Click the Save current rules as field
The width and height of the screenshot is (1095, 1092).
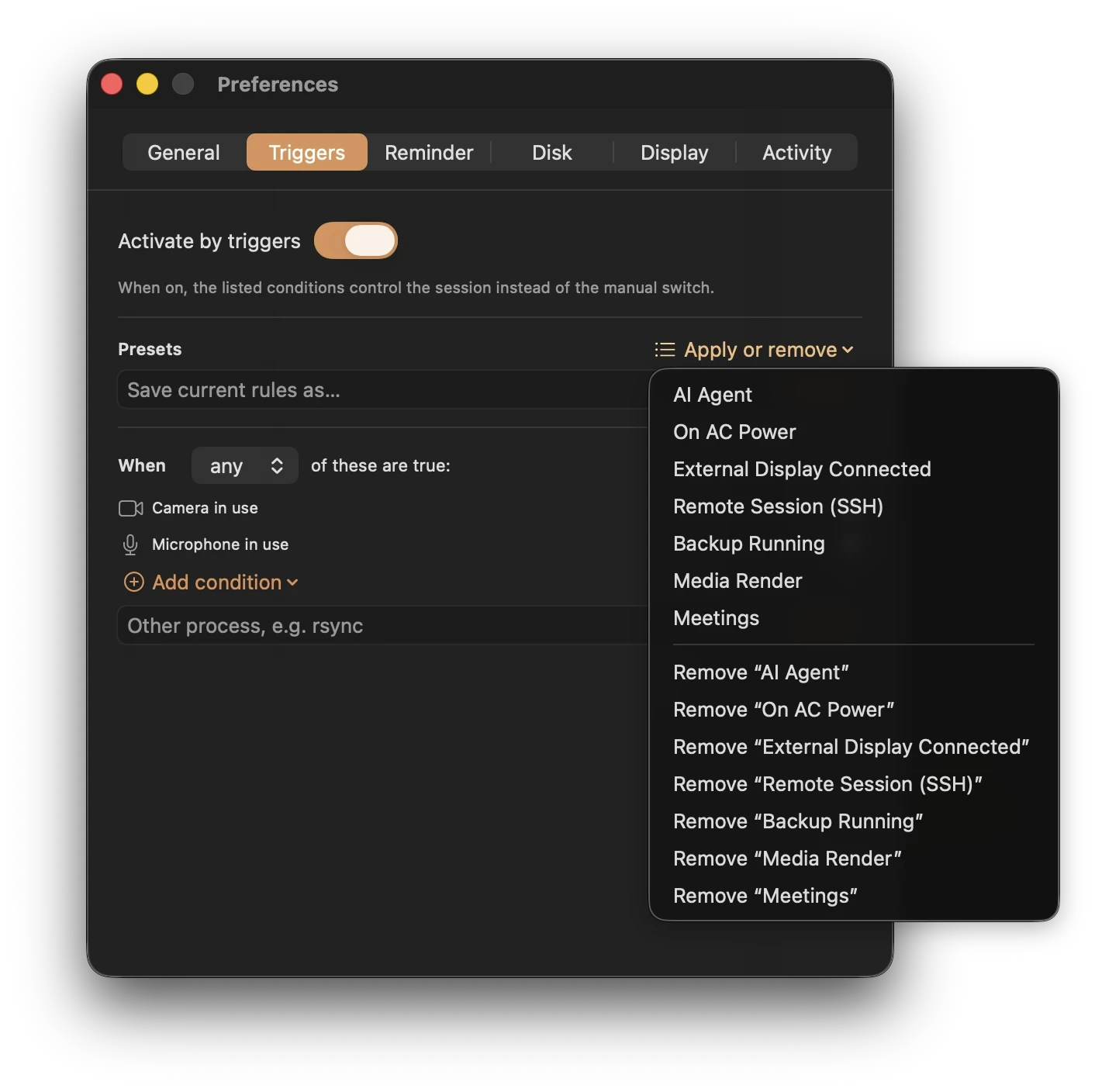click(x=383, y=389)
